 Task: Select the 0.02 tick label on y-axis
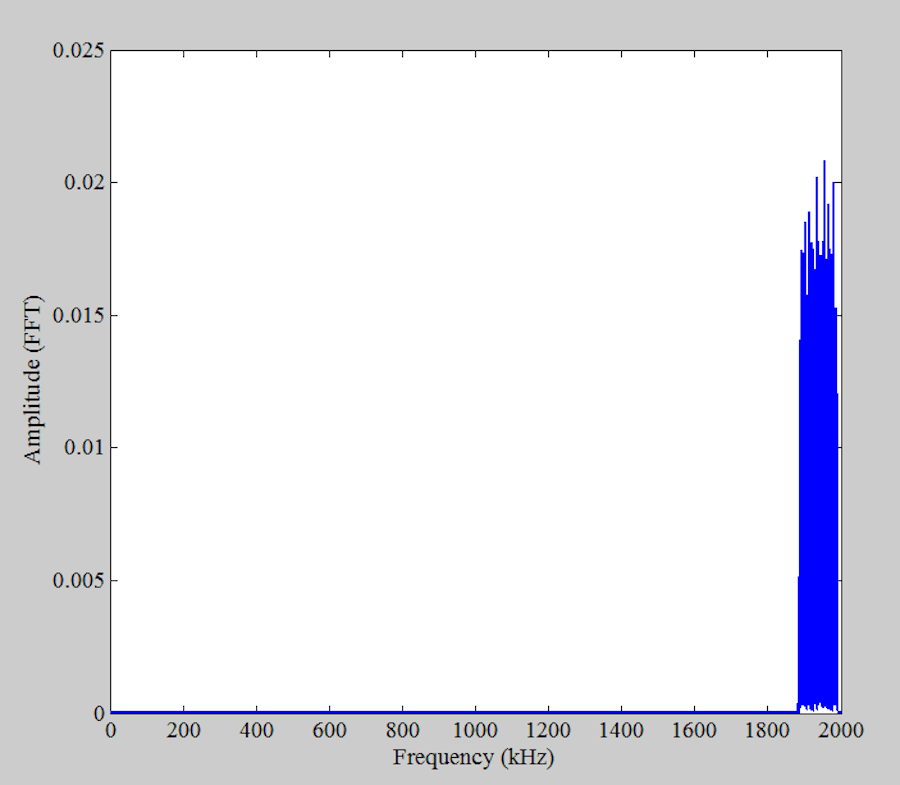(x=84, y=180)
